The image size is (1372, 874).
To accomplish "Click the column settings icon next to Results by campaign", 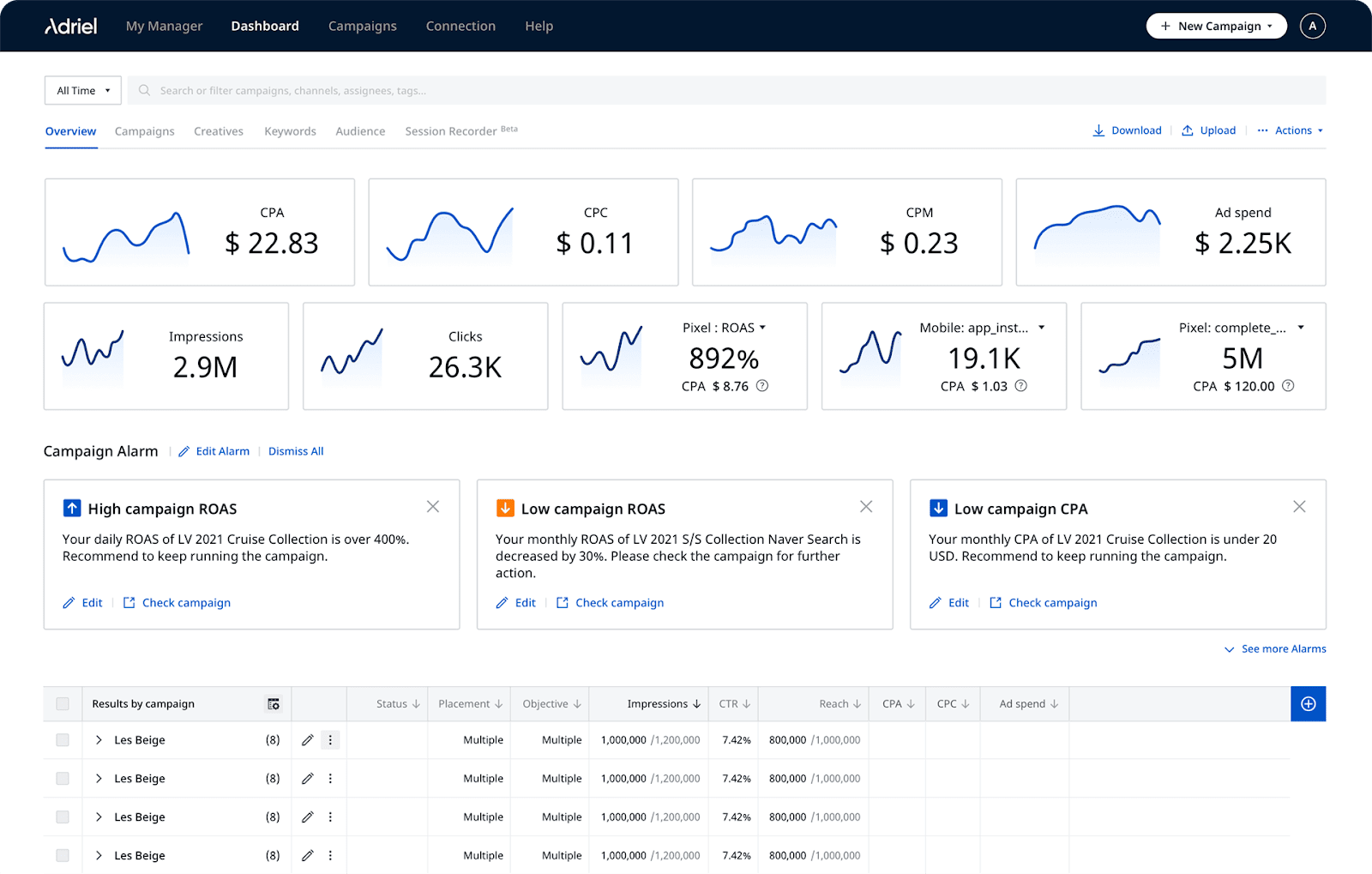I will tap(273, 703).
